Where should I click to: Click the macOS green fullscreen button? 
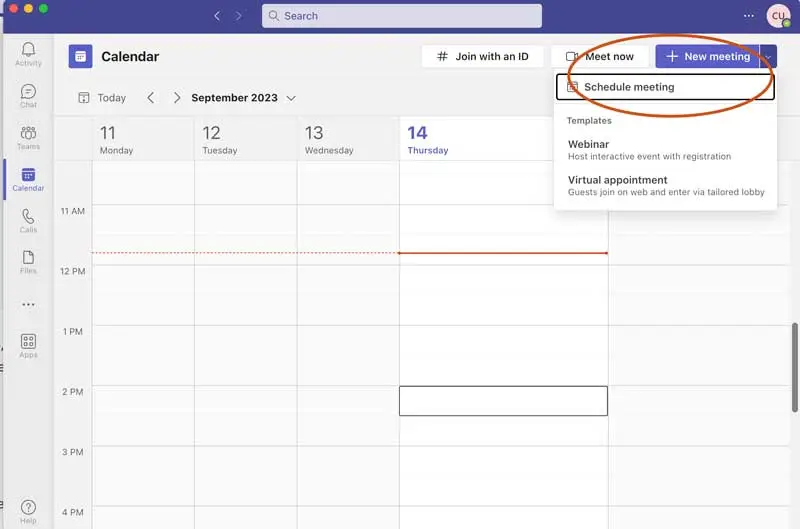43,8
